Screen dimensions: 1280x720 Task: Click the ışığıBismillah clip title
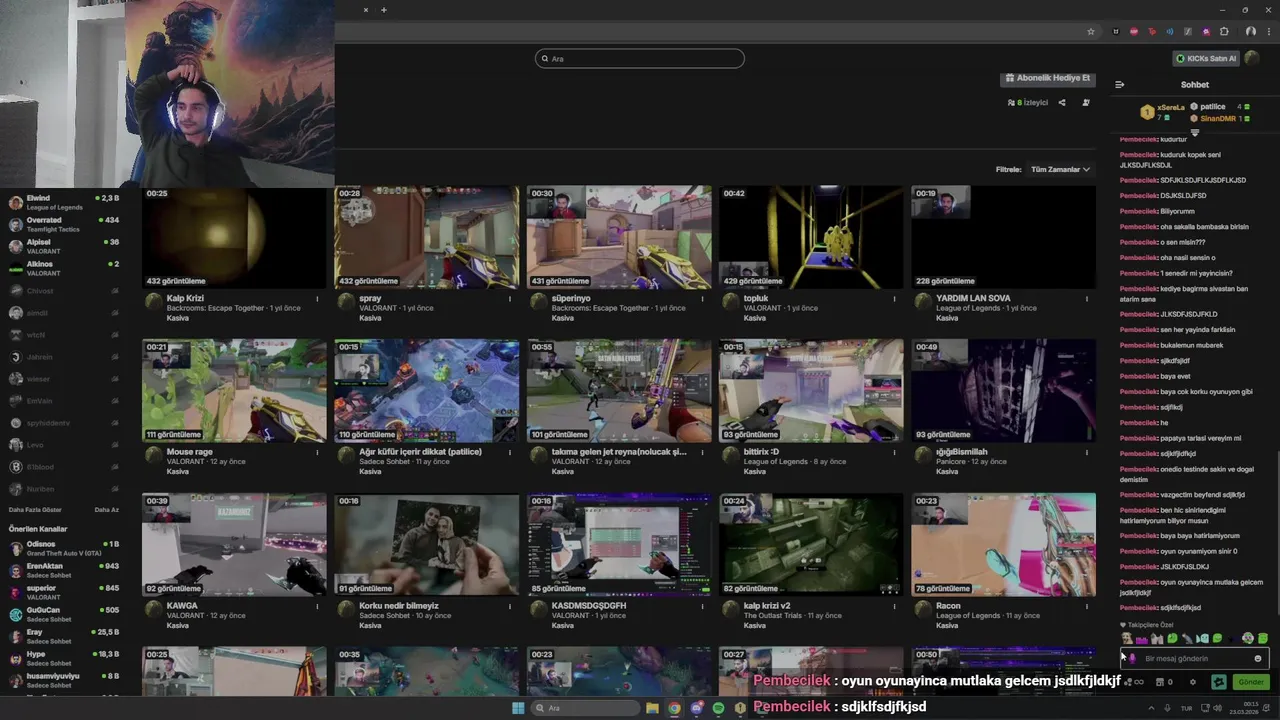click(x=962, y=452)
